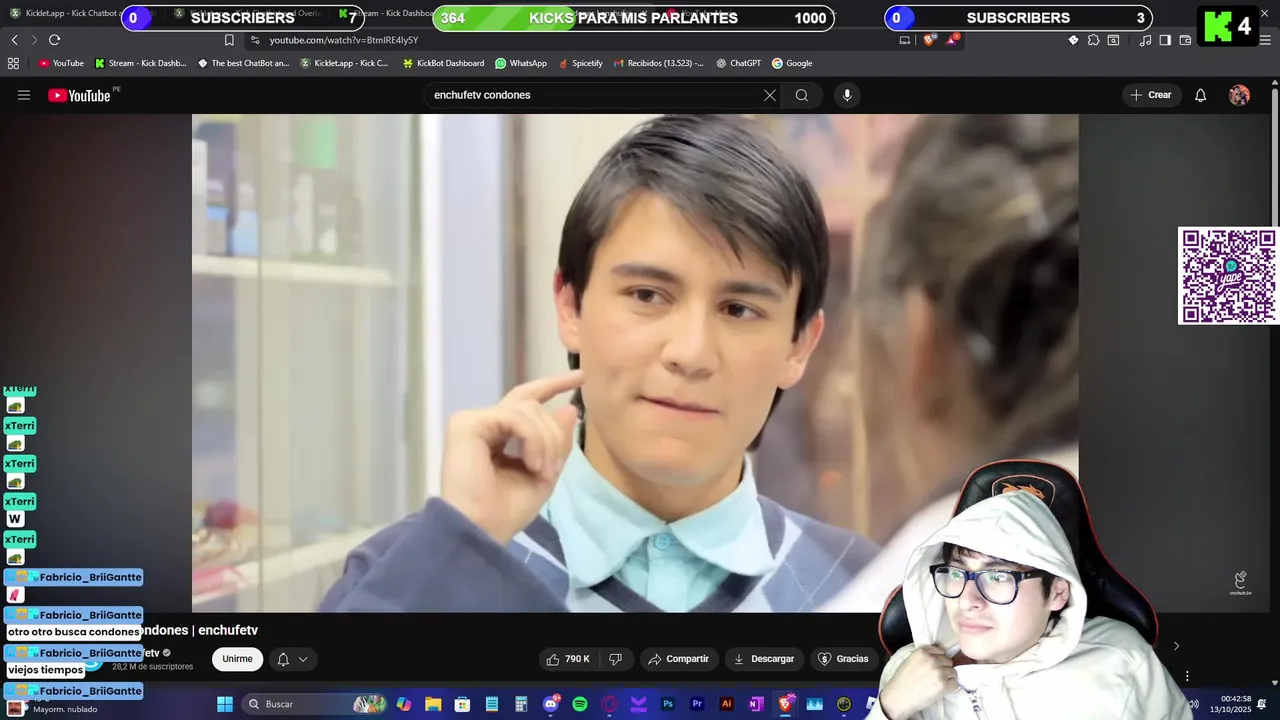This screenshot has width=1280, height=720.
Task: Open Brave Rewards triangle icon
Action: click(x=953, y=40)
